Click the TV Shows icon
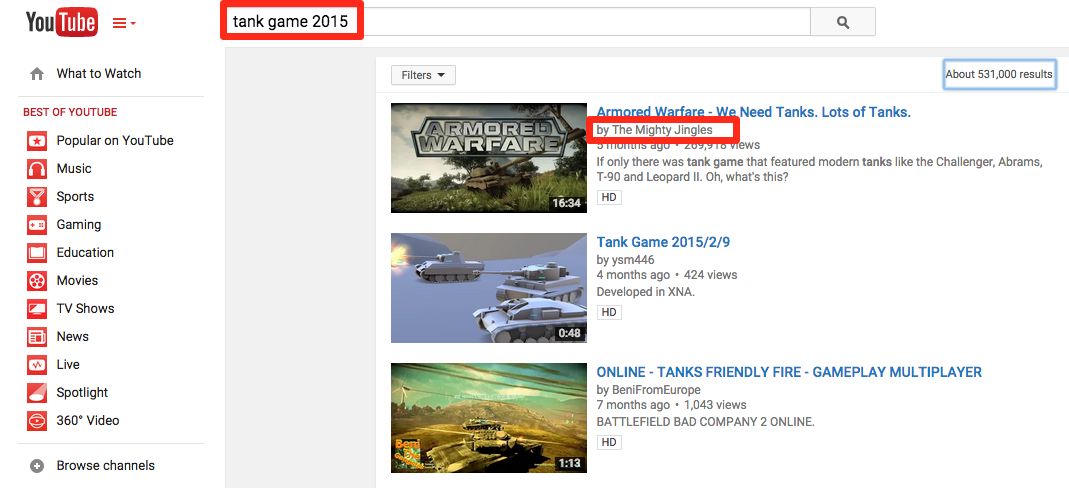1069x488 pixels. 37,309
